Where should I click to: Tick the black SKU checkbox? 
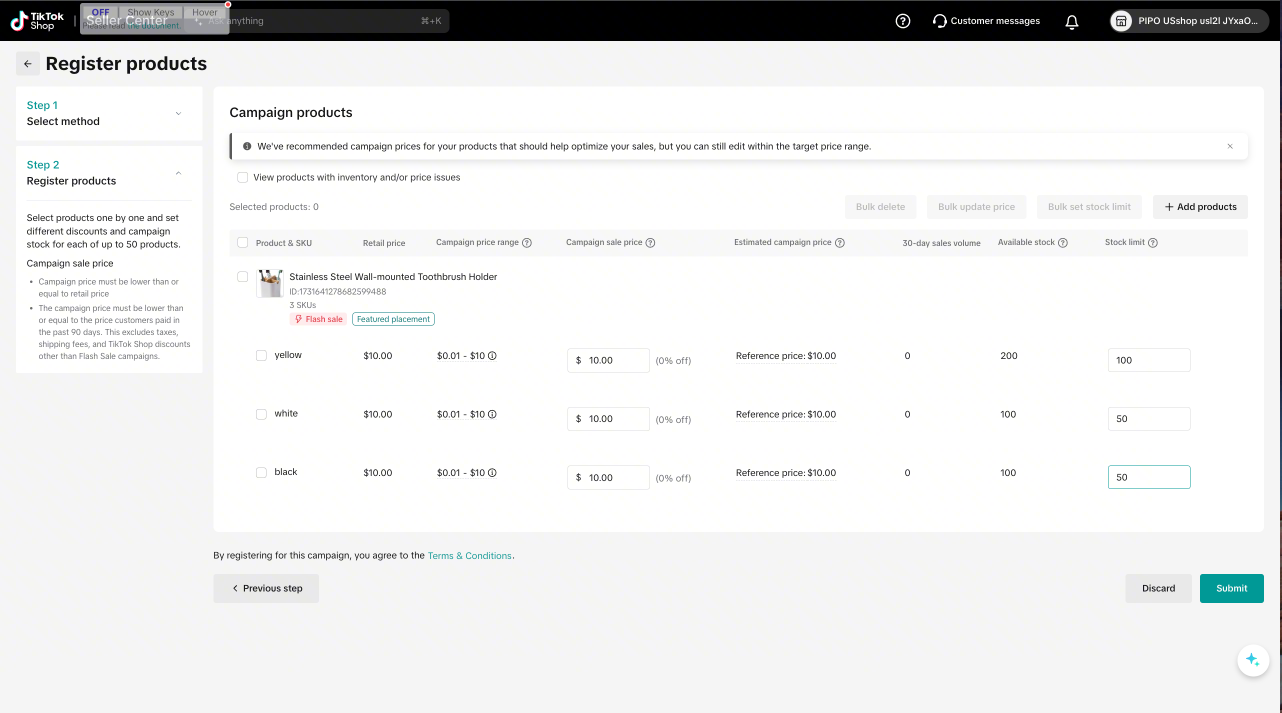262,472
